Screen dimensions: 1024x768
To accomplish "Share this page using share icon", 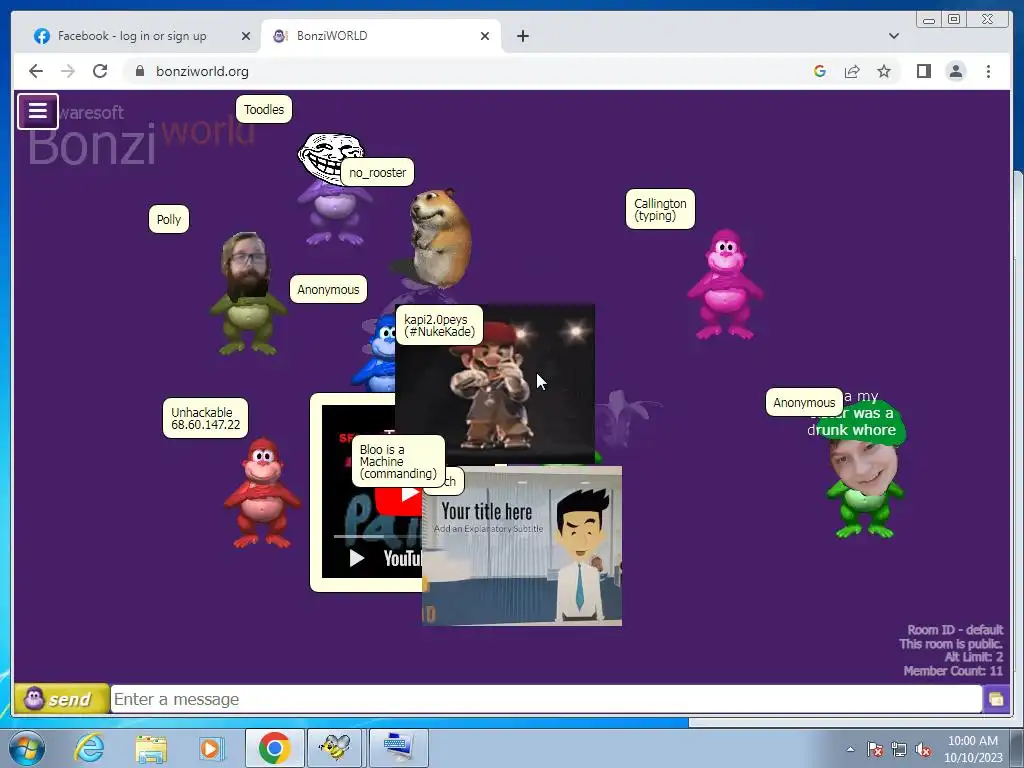I will [852, 71].
